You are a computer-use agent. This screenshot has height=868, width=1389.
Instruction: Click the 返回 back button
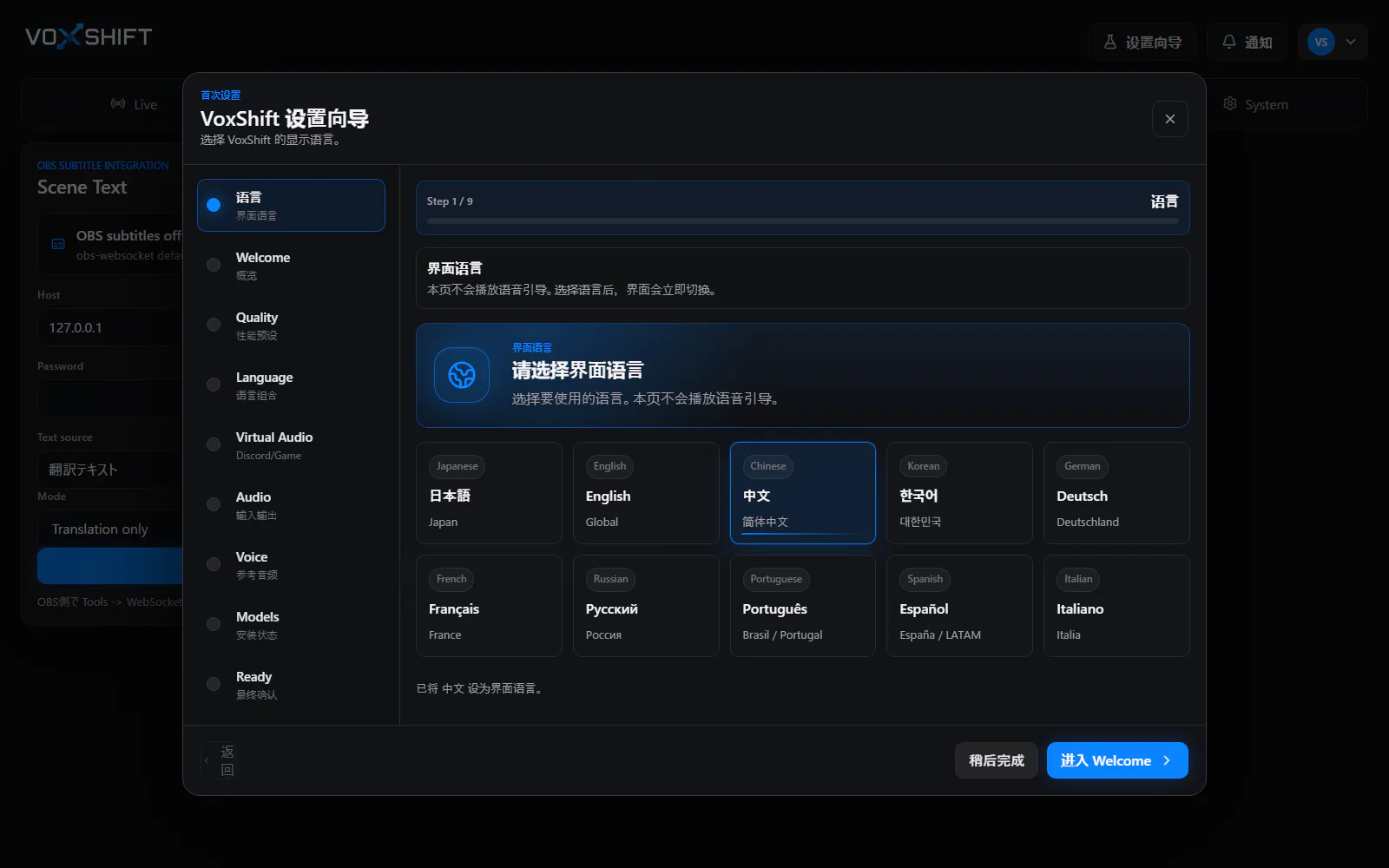pyautogui.click(x=219, y=760)
